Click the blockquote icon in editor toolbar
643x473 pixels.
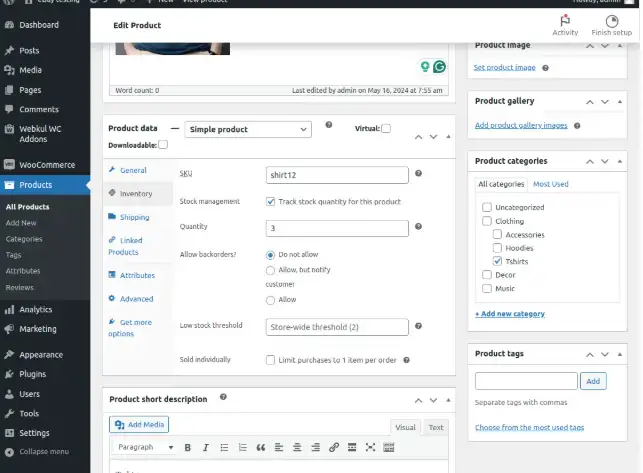coord(261,447)
